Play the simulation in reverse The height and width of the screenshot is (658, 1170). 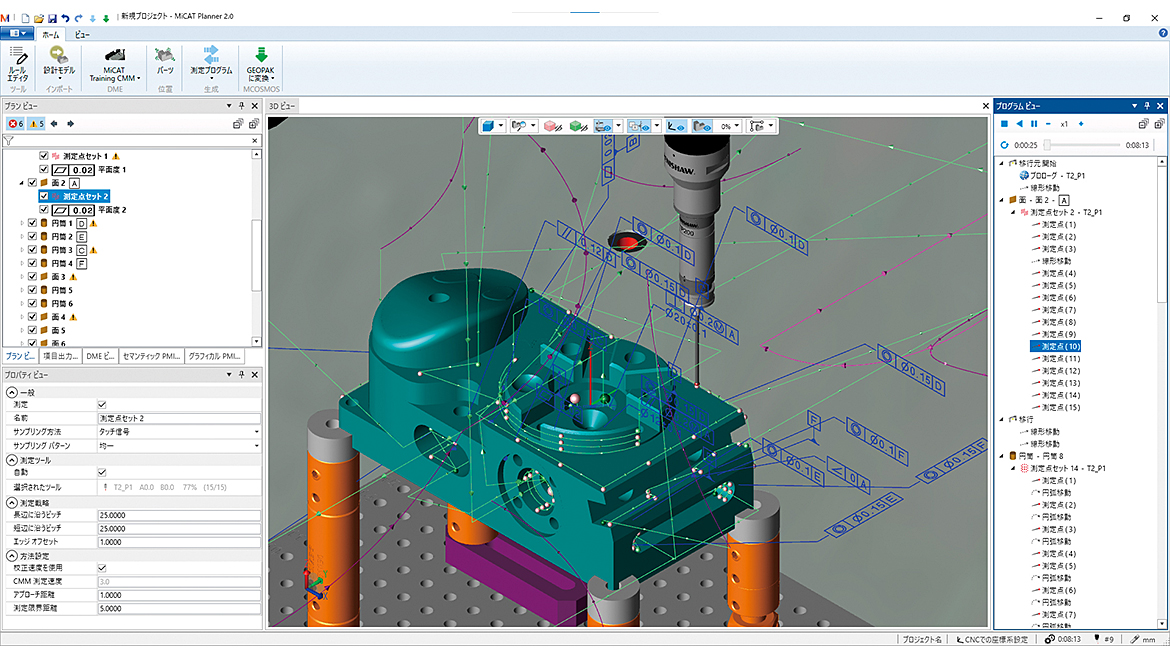[x=1019, y=124]
